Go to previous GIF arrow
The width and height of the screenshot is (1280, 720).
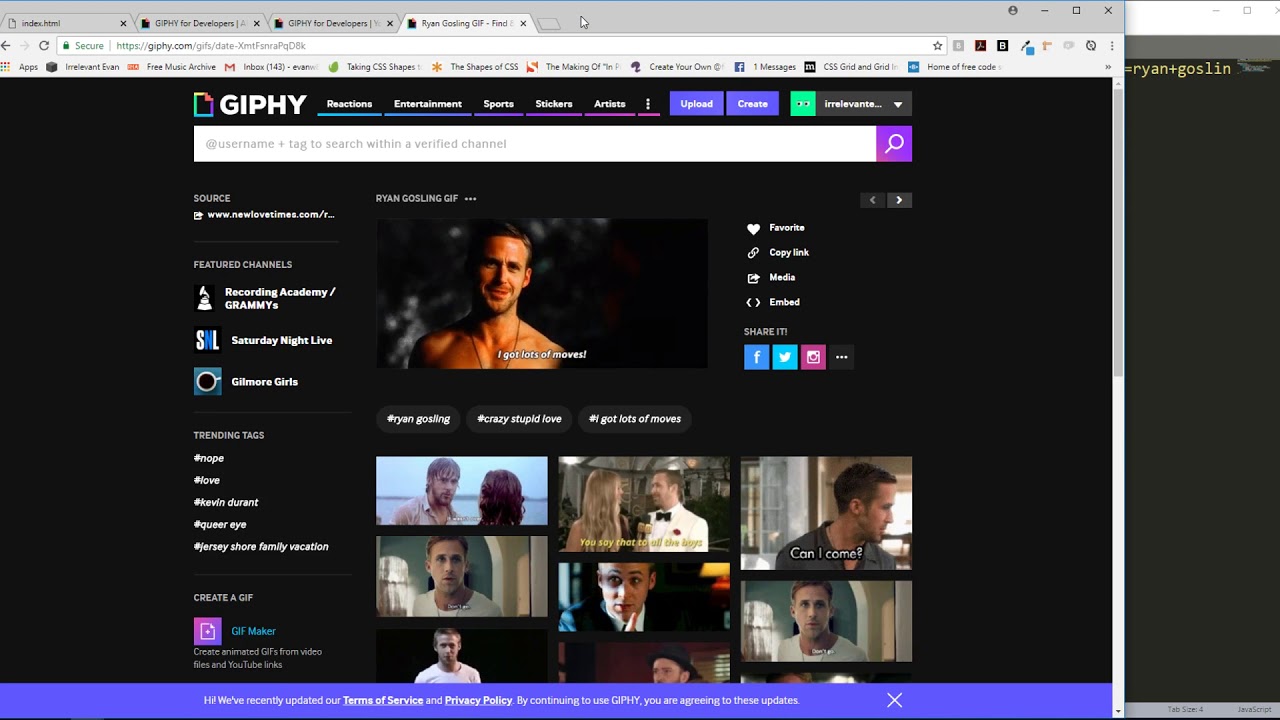point(873,200)
